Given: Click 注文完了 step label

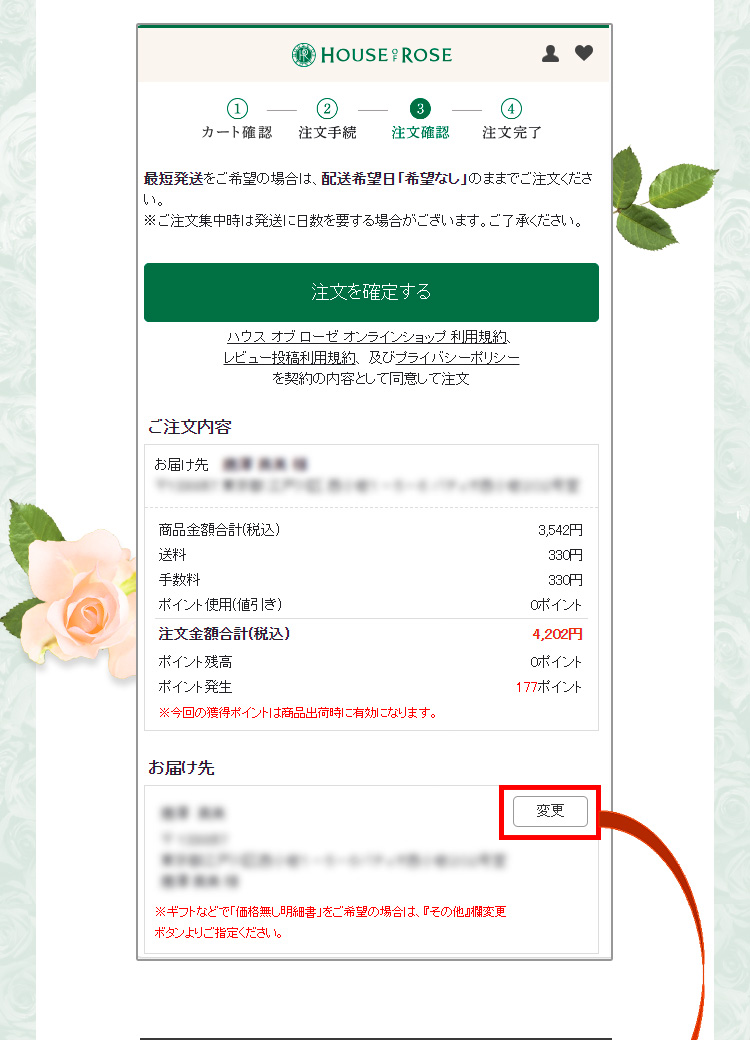Looking at the screenshot, I should click(511, 132).
